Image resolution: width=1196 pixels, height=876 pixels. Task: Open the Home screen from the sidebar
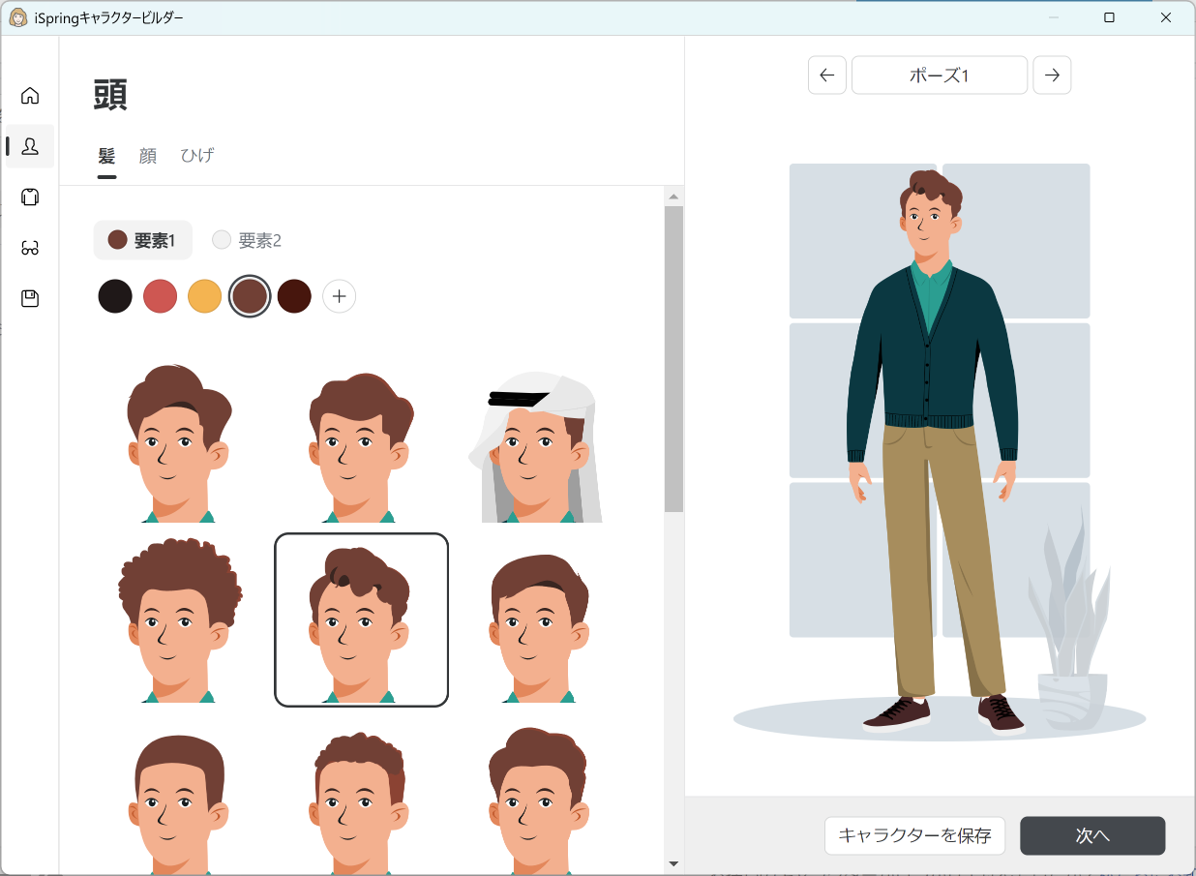31,95
